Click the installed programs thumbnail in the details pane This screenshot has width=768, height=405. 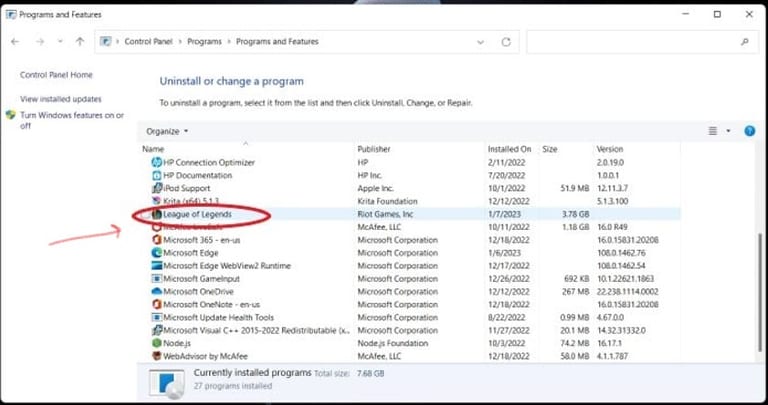167,383
